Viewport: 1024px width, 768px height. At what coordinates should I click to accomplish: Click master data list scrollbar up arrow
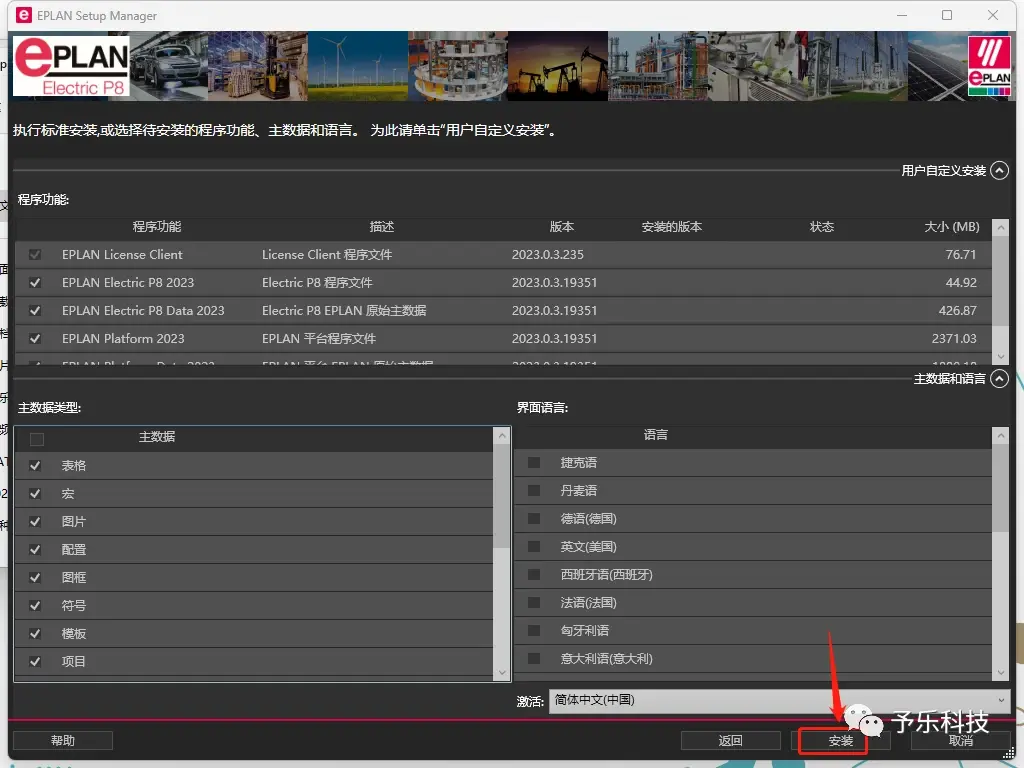tap(502, 435)
